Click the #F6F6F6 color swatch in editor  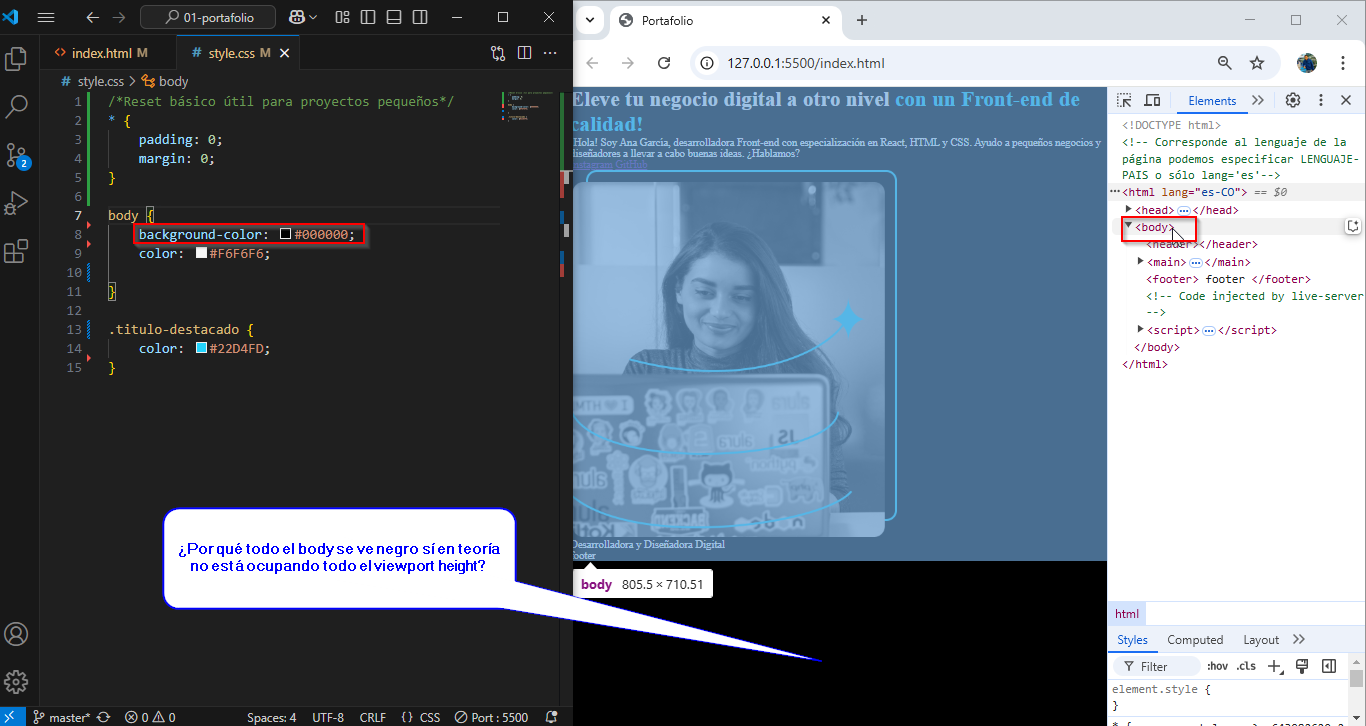[x=201, y=253]
